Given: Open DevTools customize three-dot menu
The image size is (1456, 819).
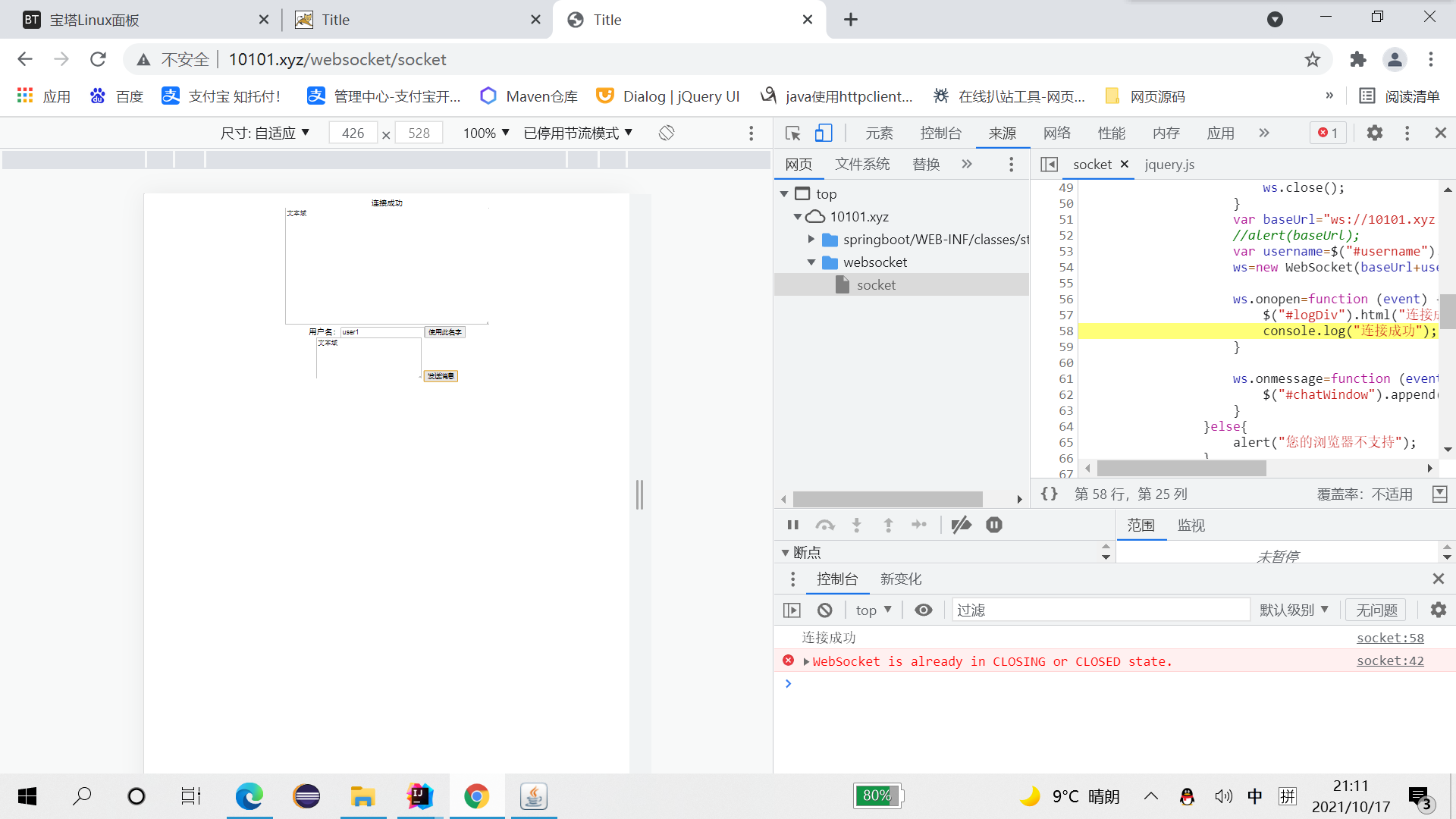Looking at the screenshot, I should 1407,133.
